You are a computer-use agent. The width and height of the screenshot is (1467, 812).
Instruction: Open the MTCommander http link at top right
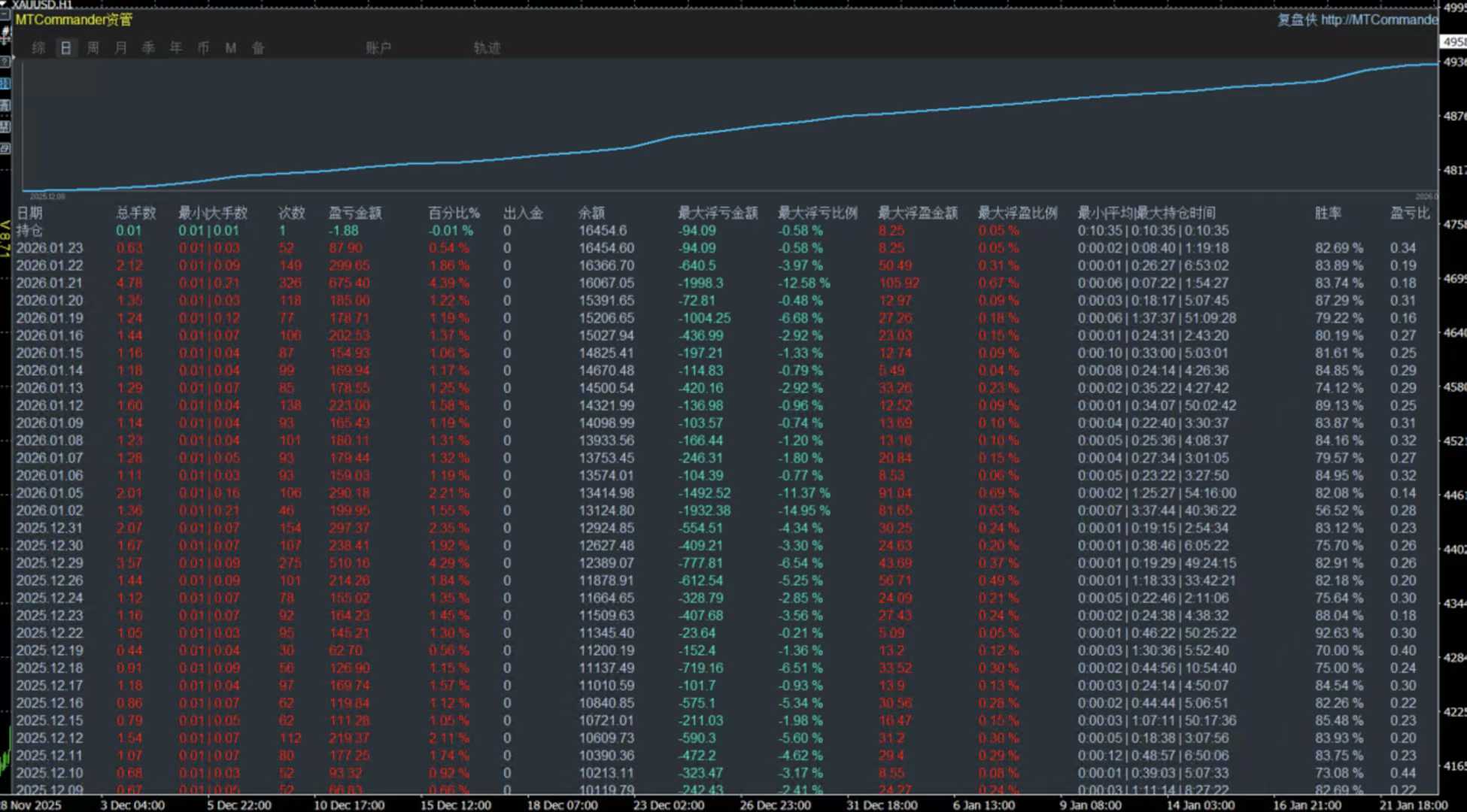(1378, 20)
